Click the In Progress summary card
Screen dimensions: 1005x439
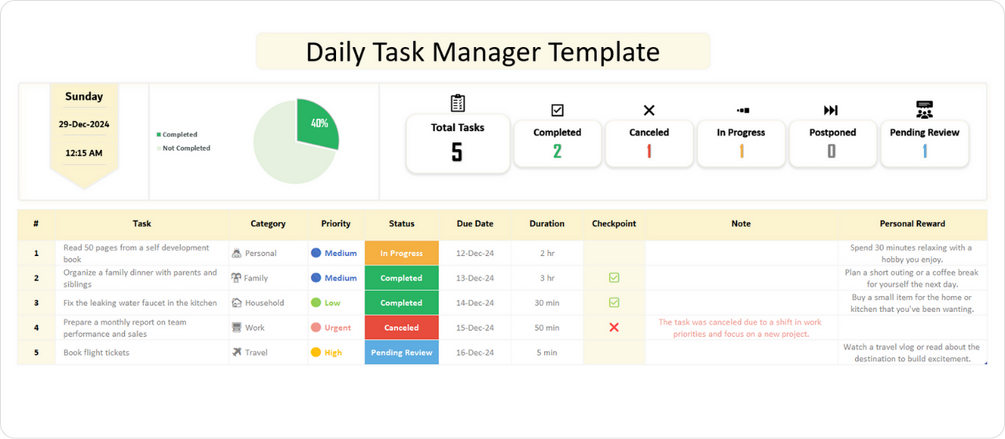tap(741, 144)
